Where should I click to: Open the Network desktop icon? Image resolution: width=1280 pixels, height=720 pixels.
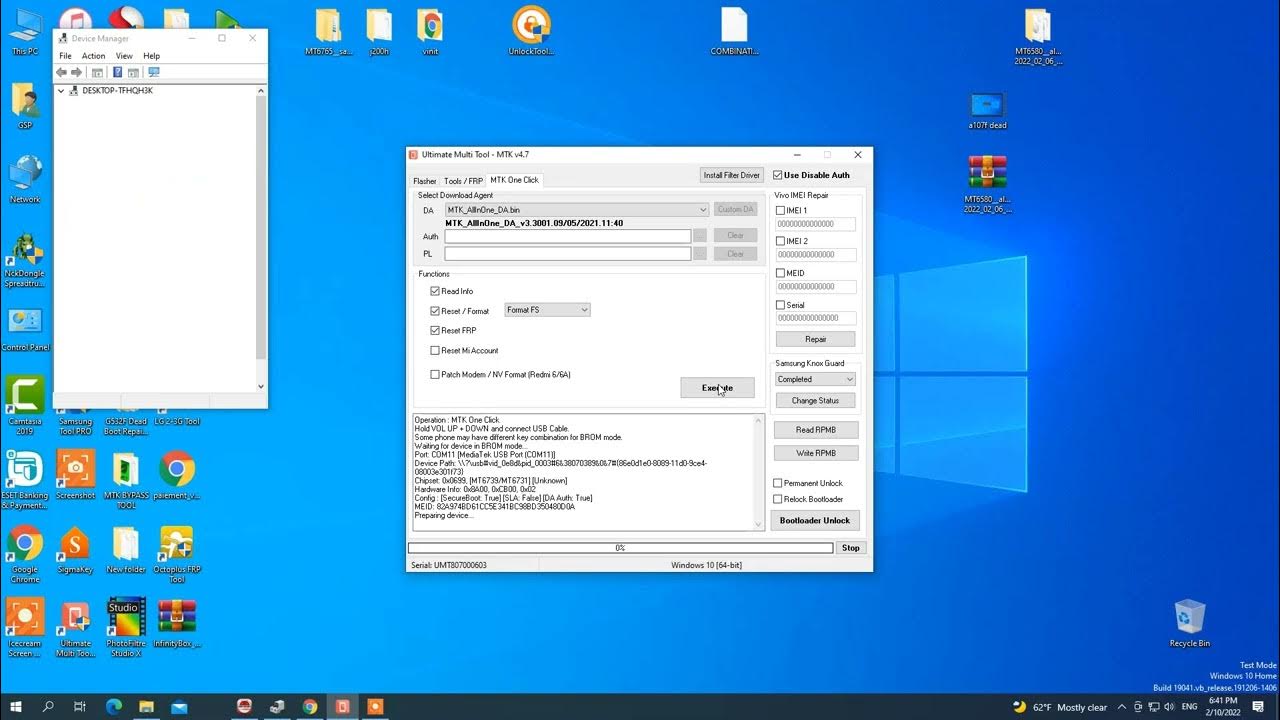point(25,180)
